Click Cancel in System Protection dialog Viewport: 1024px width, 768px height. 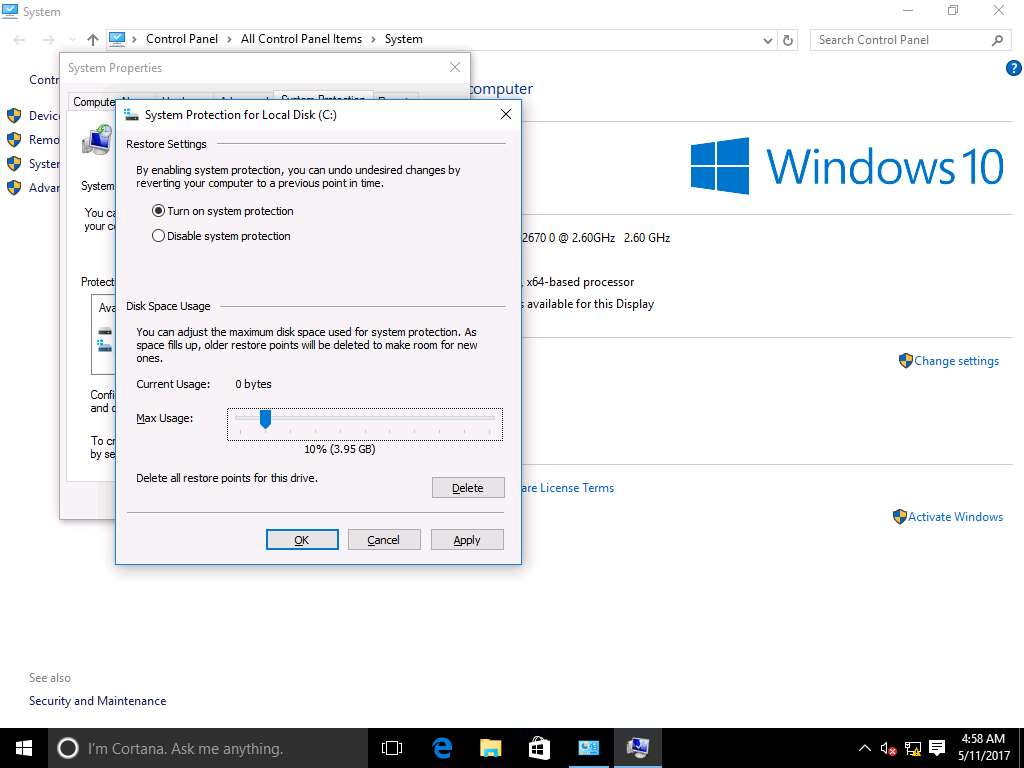(x=383, y=539)
